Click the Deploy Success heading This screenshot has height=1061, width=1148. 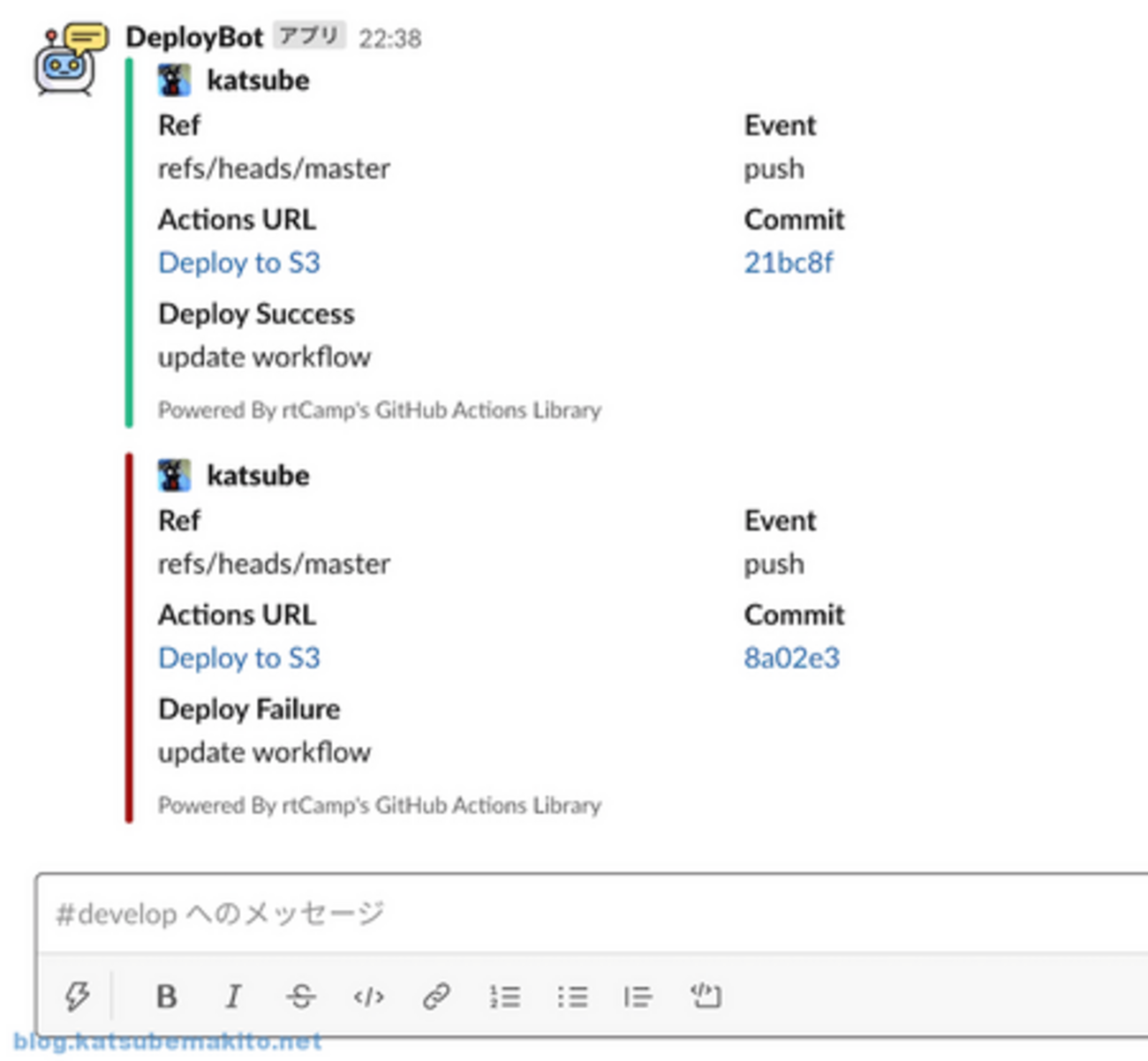[x=256, y=314]
